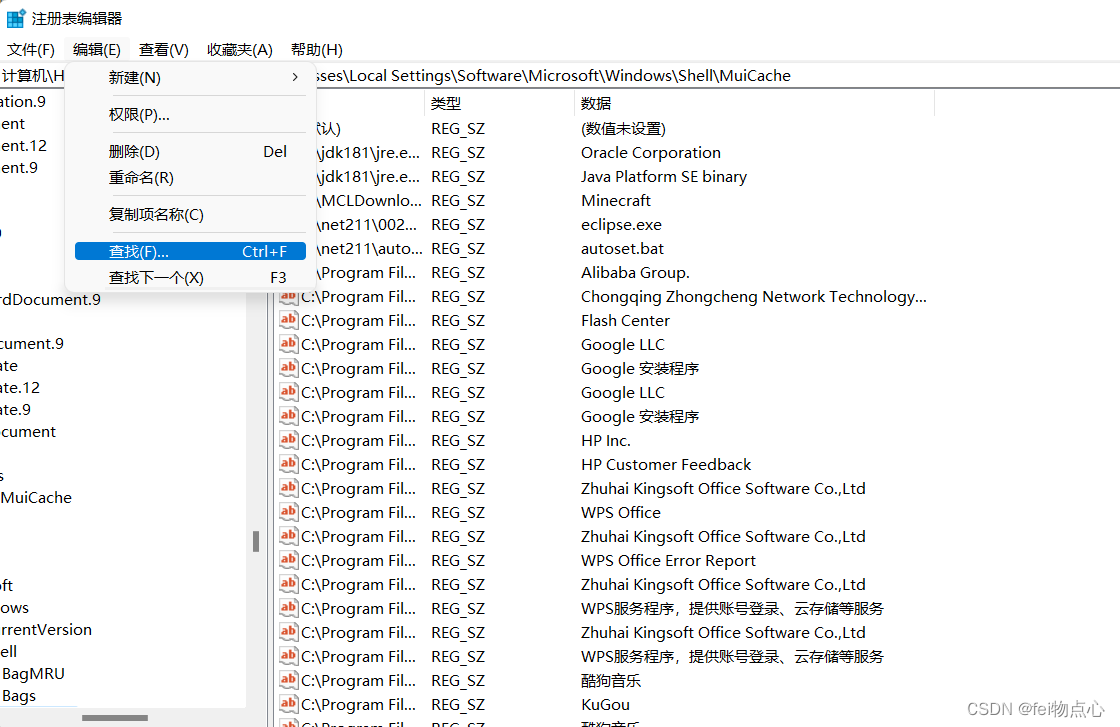
Task: Select the HP Inc. data cell
Action: tap(606, 441)
